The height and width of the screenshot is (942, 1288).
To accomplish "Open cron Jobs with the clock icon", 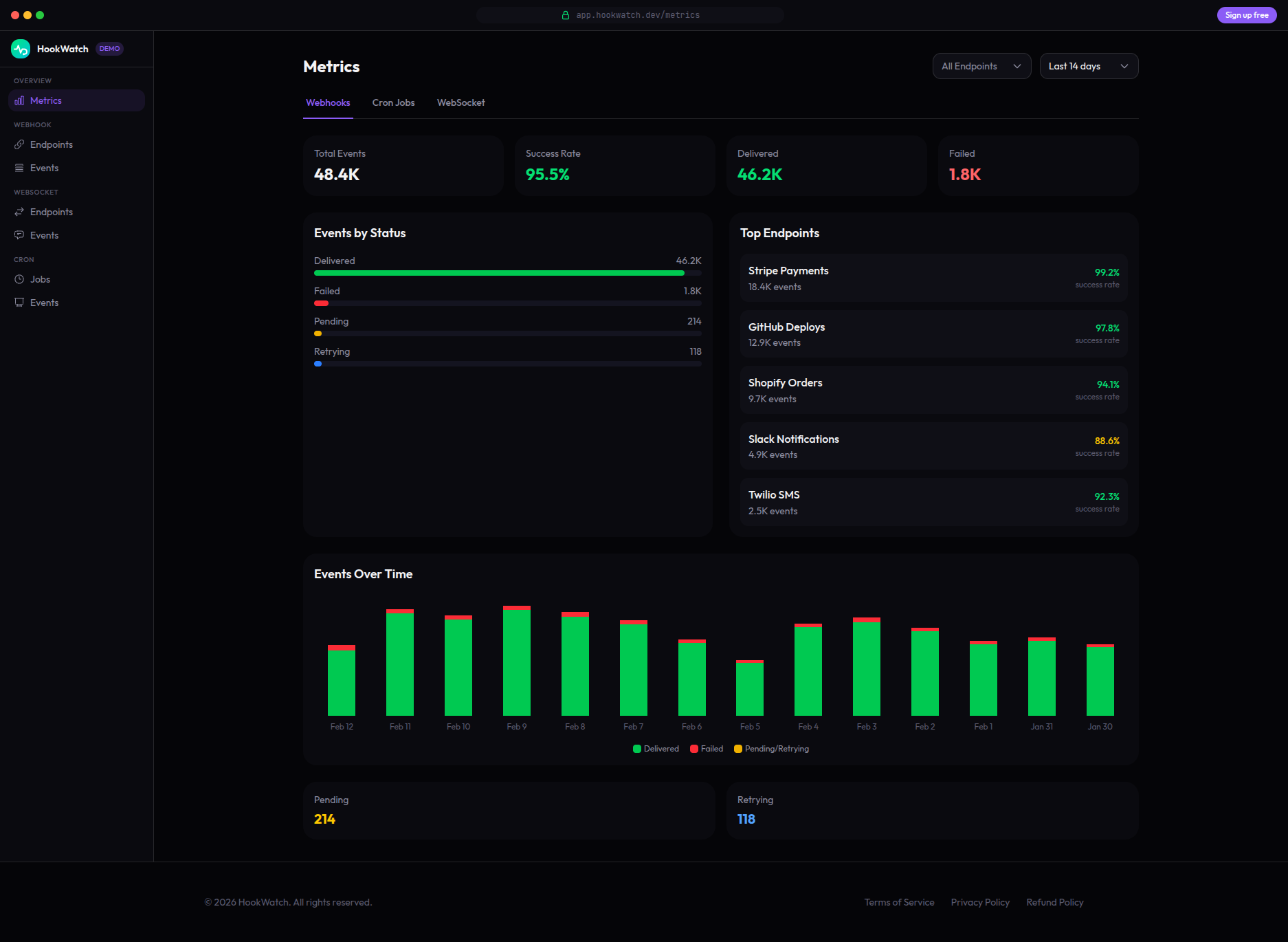I will (20, 279).
